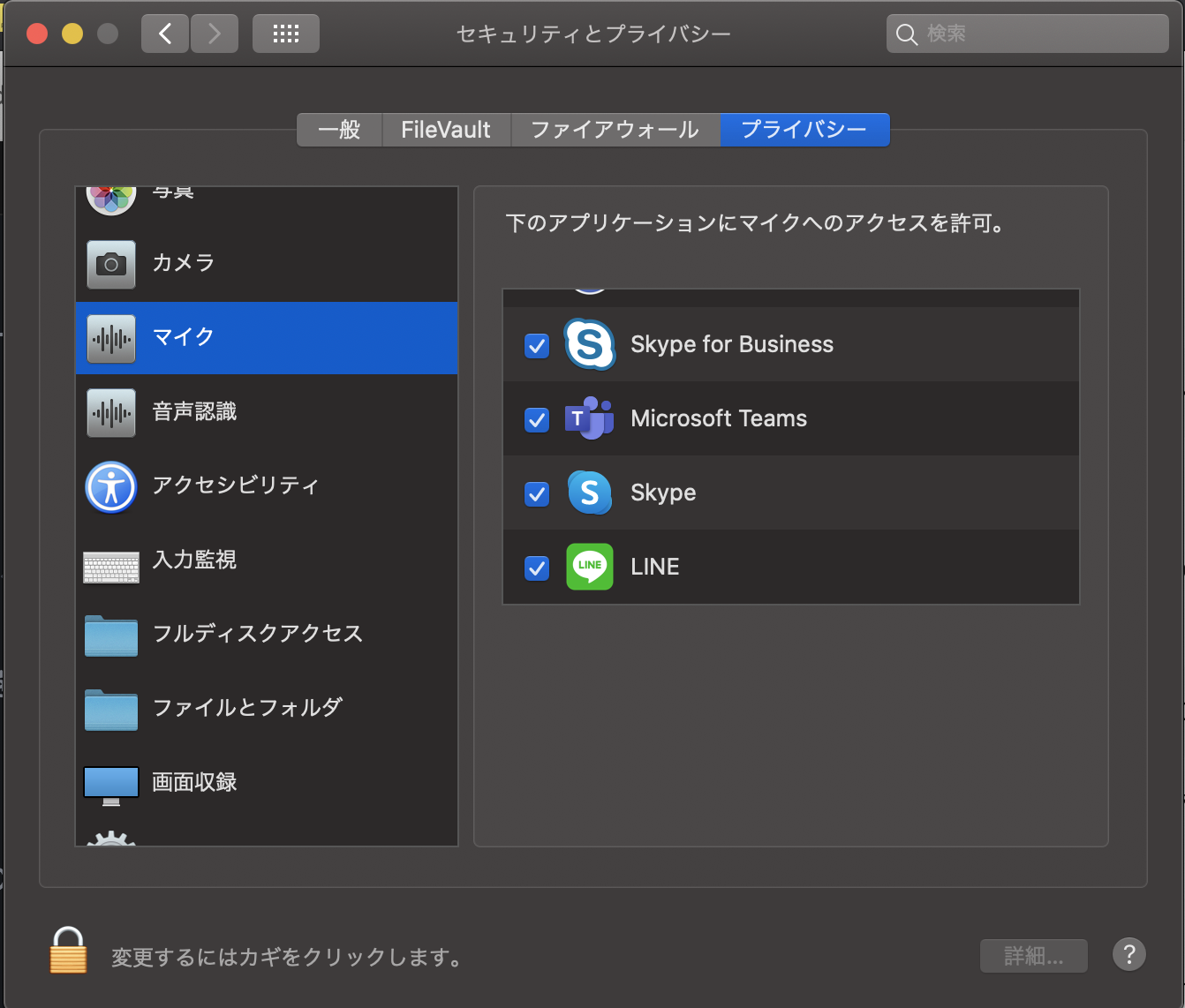
Task: Click the folder icon for フルディスクアクセス
Action: coord(111,636)
